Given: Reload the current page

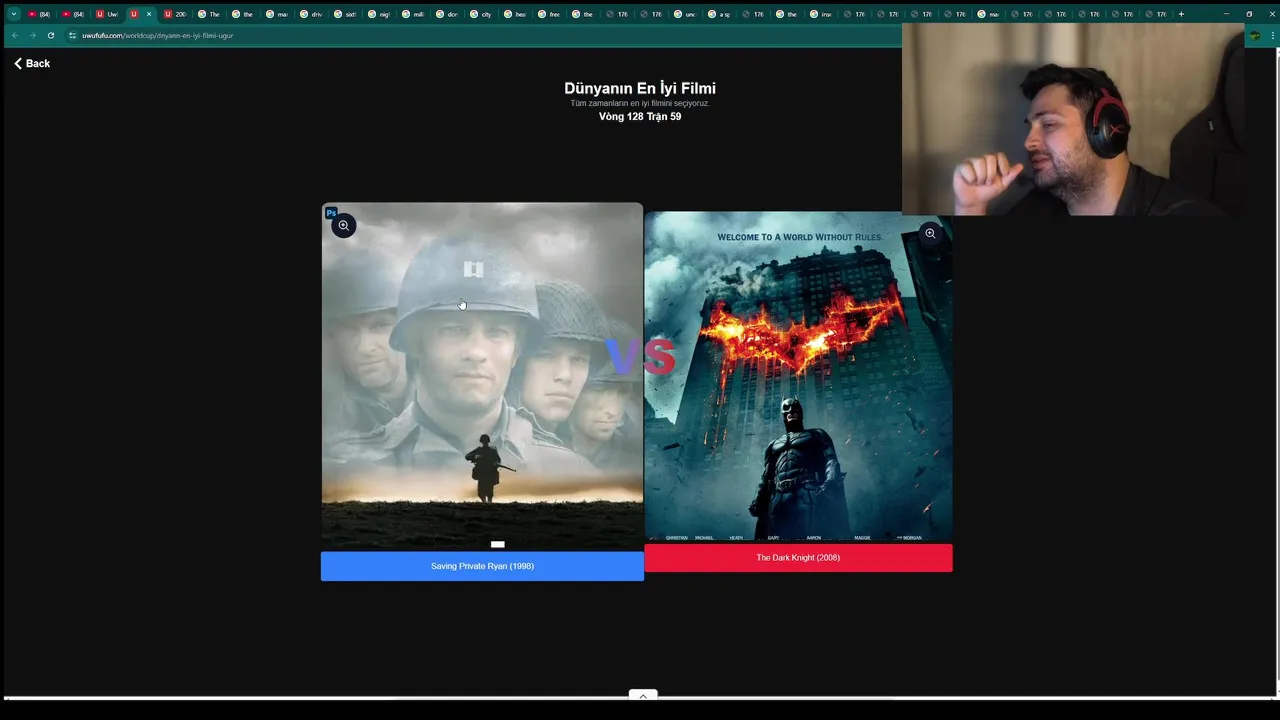Looking at the screenshot, I should tap(51, 35).
